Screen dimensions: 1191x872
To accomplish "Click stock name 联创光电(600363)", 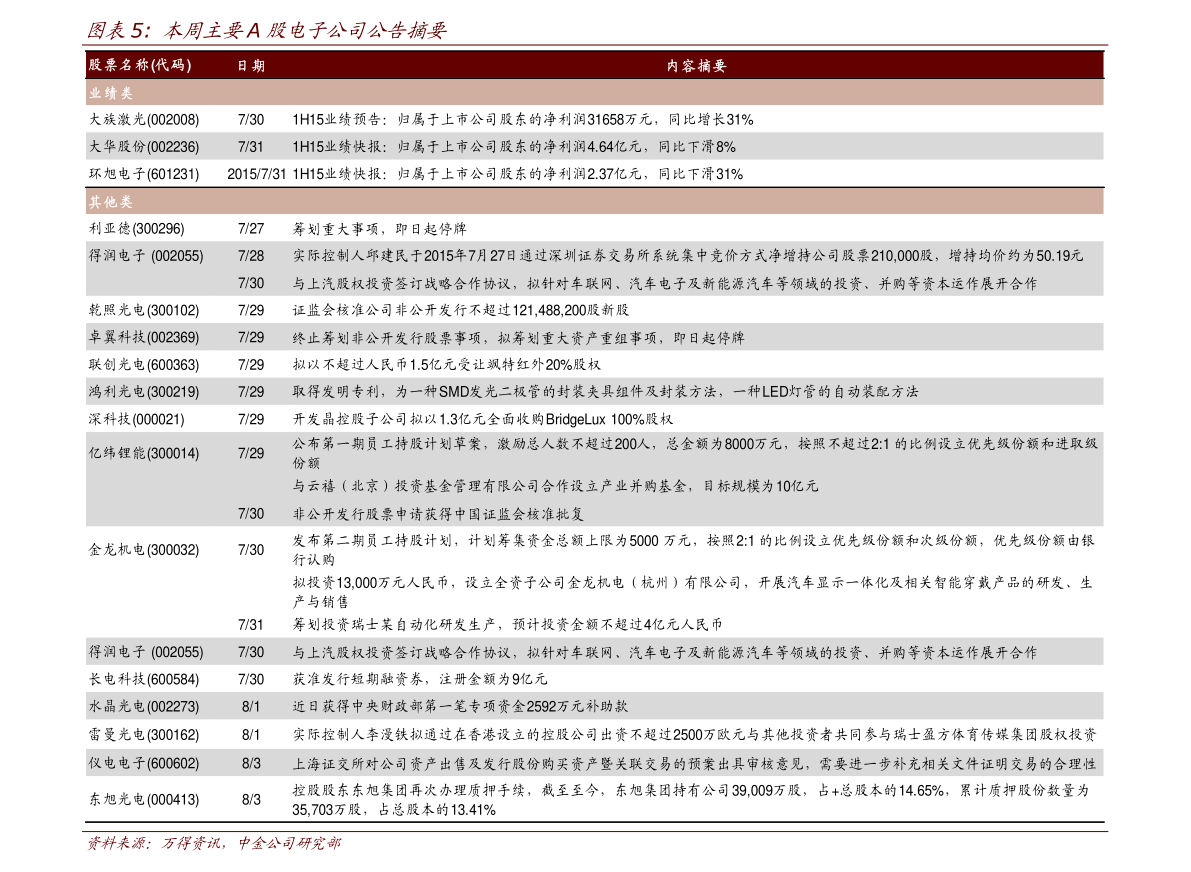I will 144,365.
